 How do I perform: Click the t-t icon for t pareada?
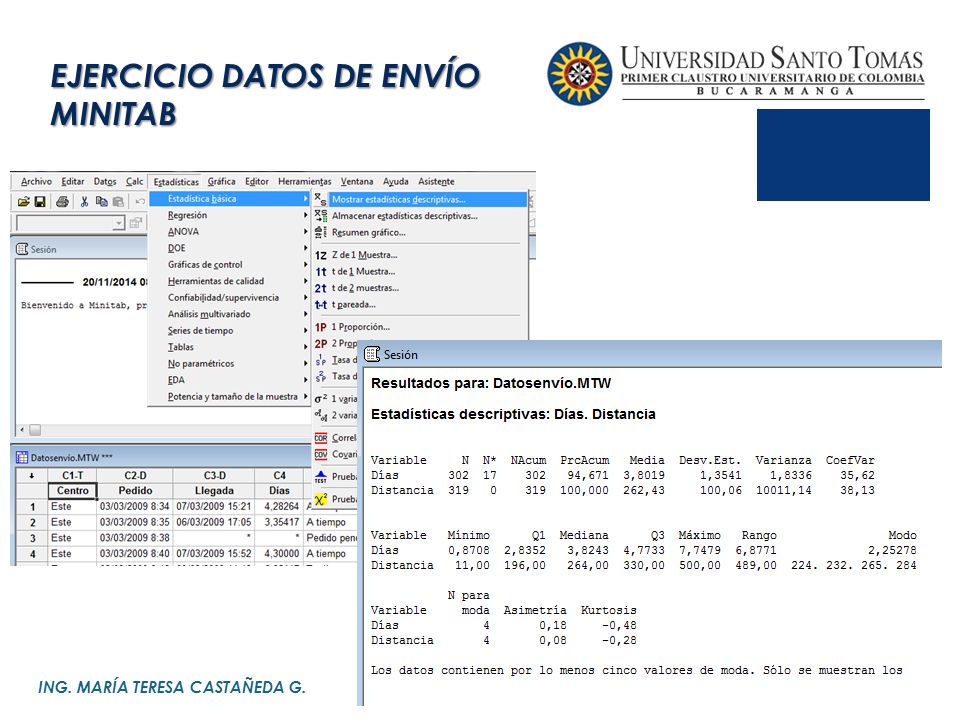point(321,305)
